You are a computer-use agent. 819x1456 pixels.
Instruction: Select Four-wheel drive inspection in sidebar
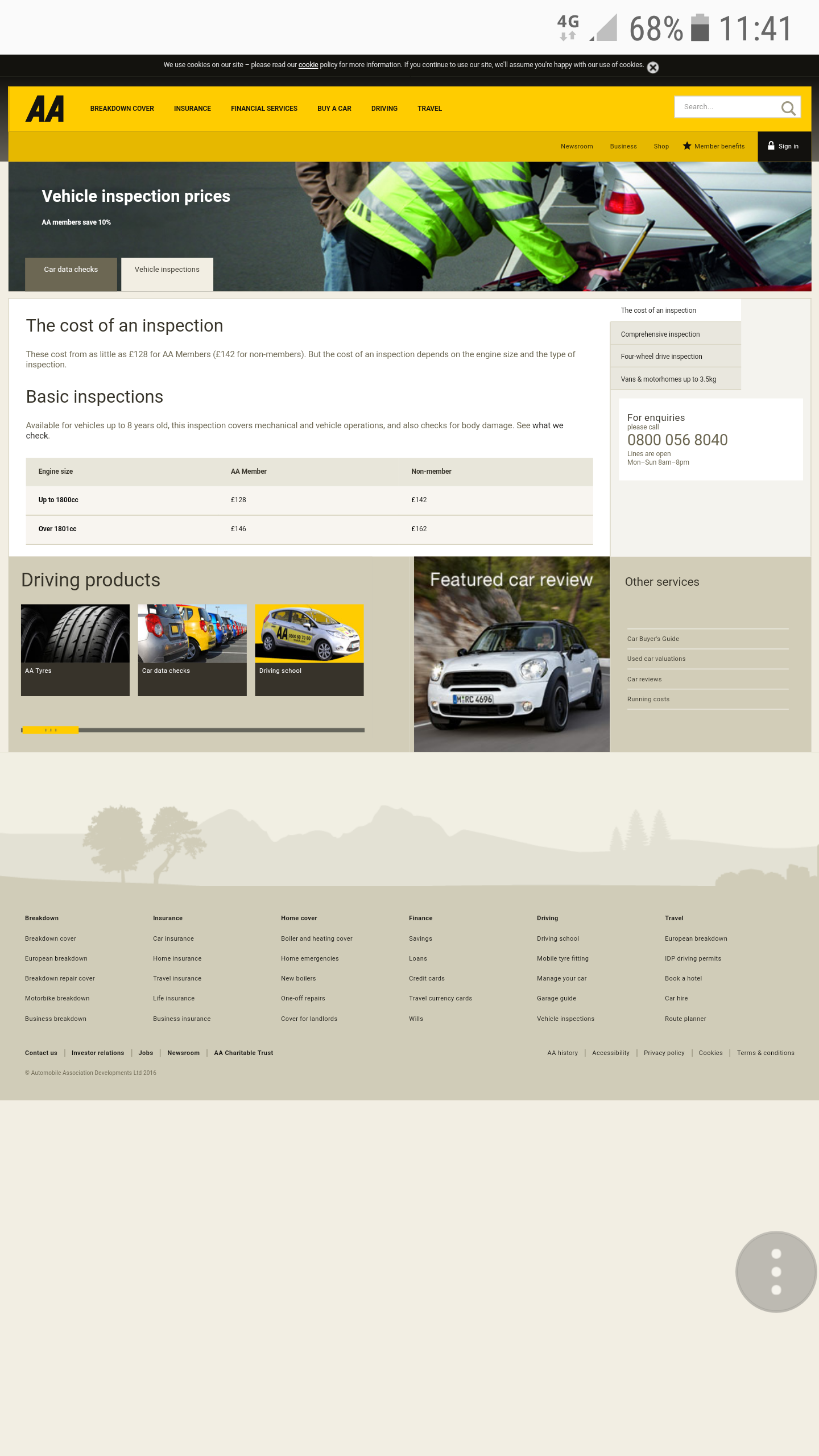coord(675,357)
